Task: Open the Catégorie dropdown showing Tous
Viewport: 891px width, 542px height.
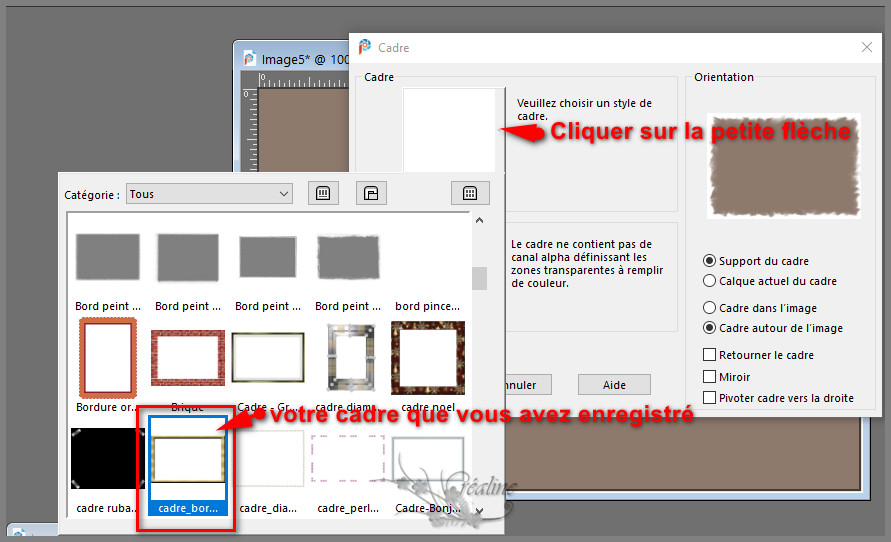Action: click(209, 194)
